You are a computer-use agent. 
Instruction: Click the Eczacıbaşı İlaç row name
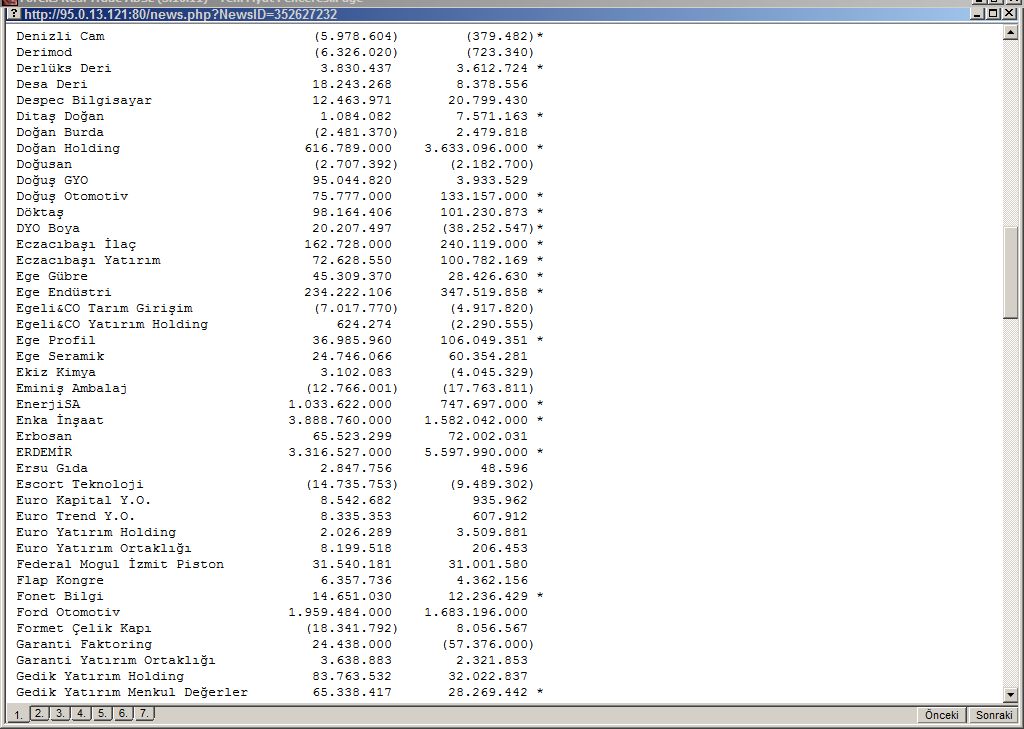coord(76,244)
